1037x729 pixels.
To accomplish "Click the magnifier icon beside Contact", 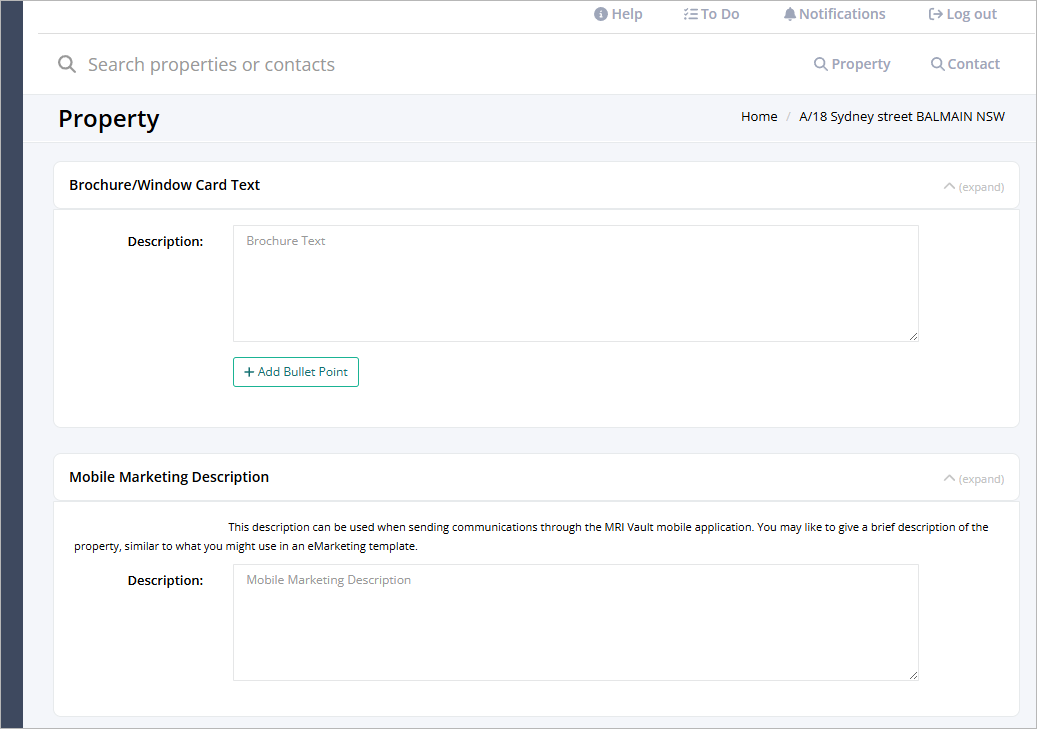I will [937, 64].
